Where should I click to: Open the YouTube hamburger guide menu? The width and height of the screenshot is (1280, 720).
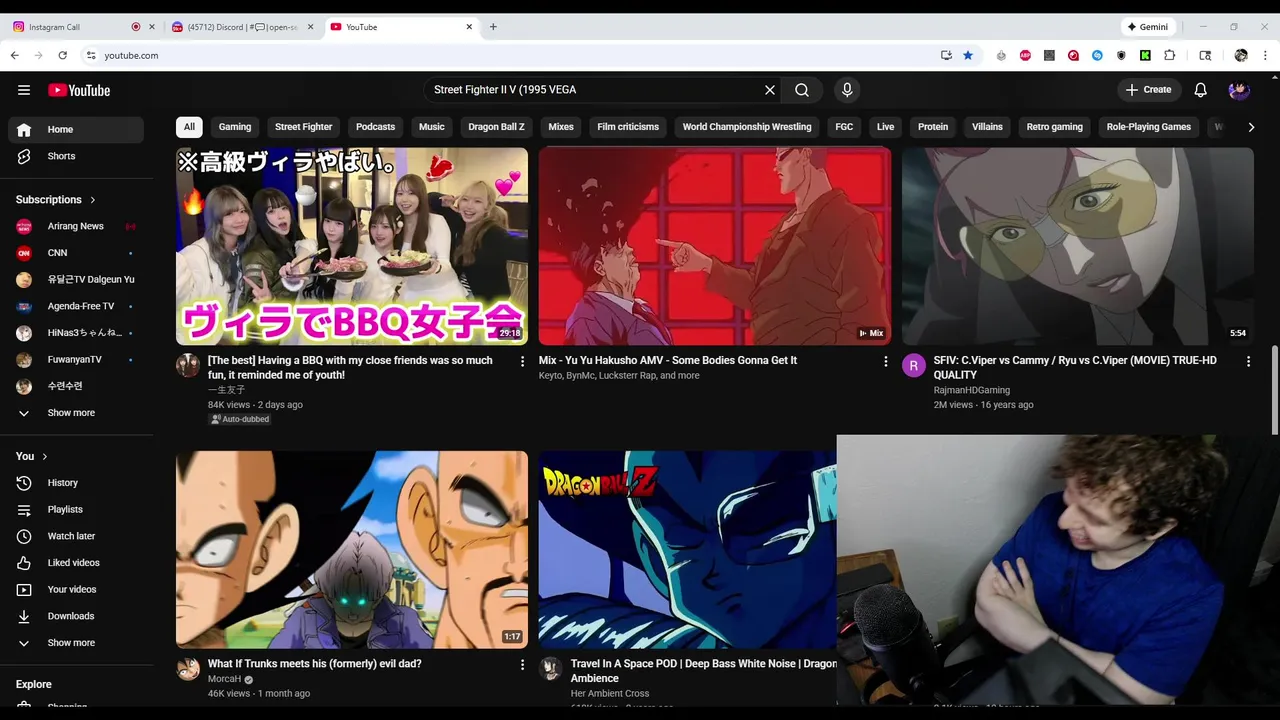(x=24, y=90)
